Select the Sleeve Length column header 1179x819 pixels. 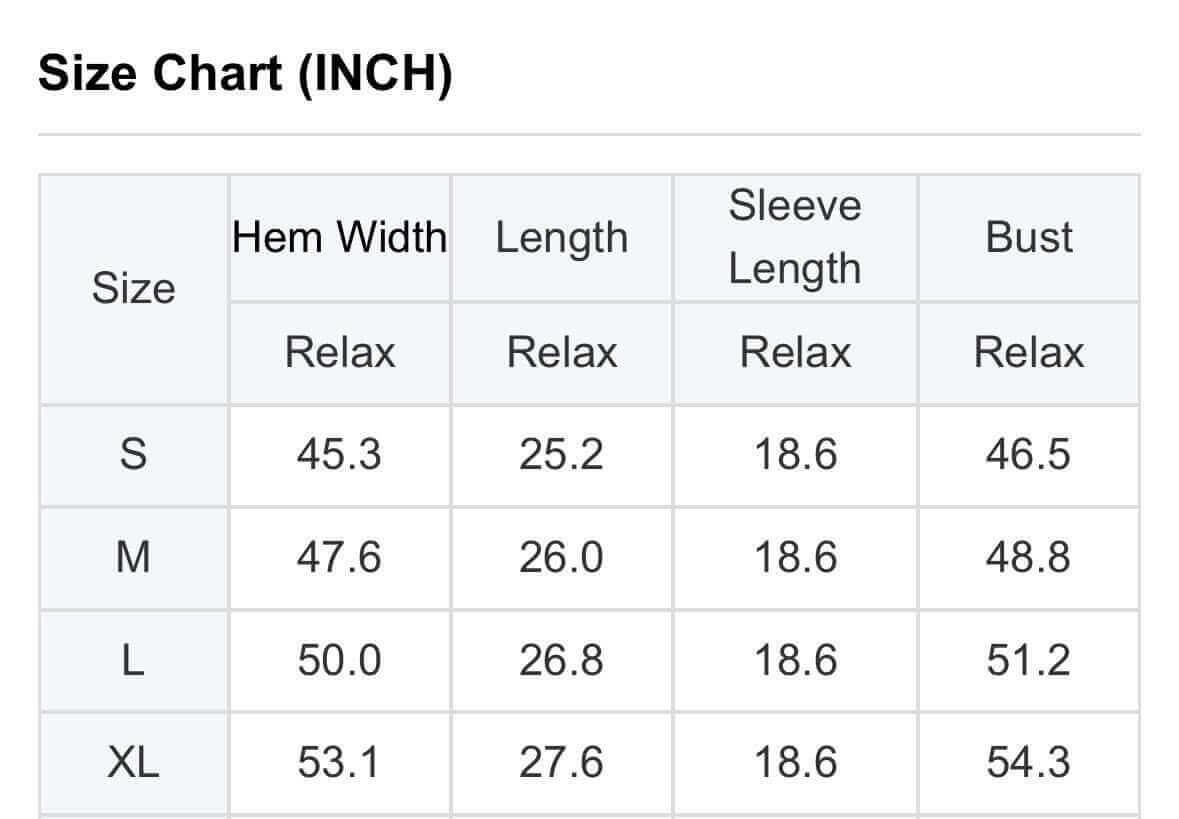tap(795, 237)
